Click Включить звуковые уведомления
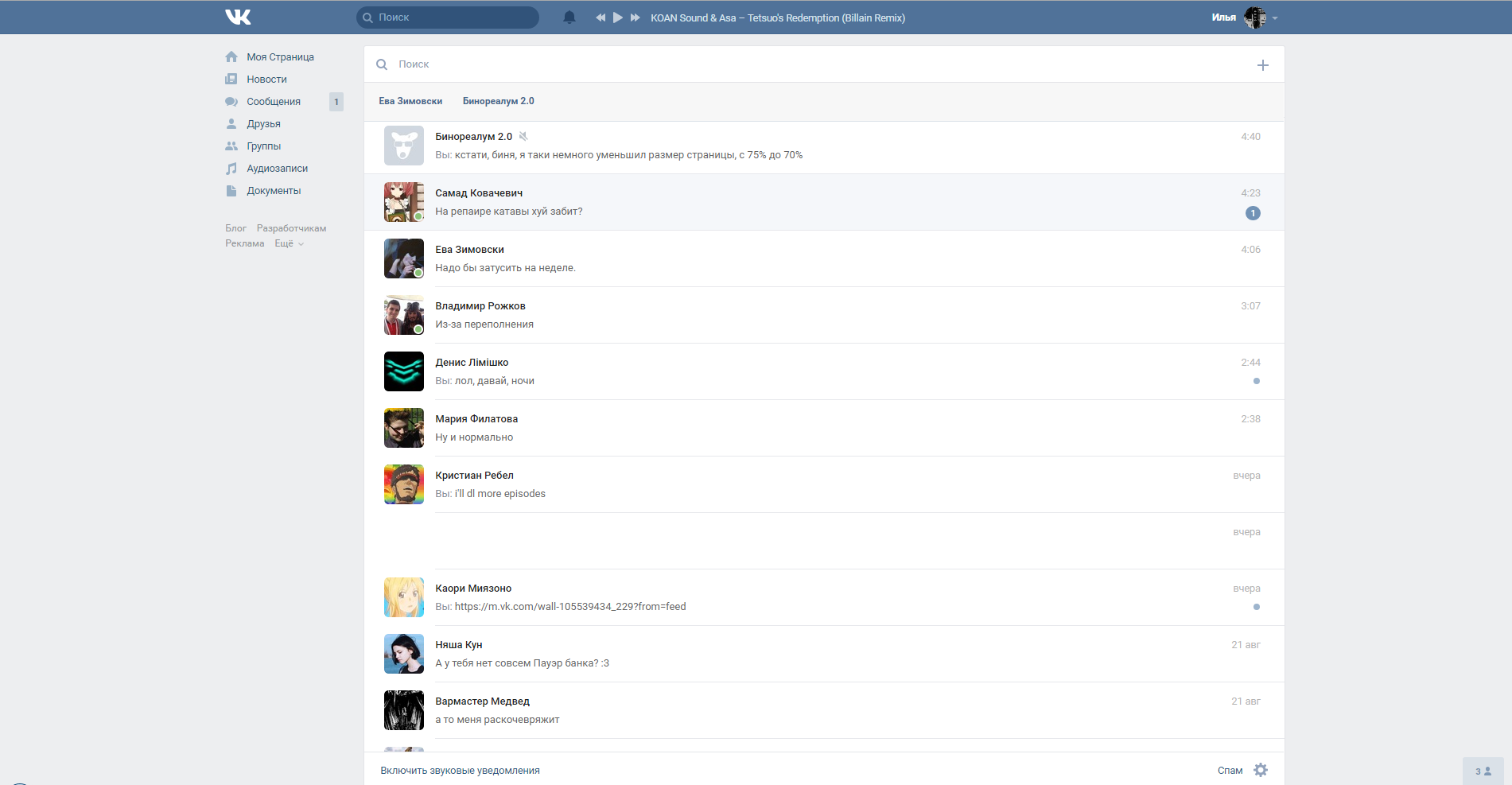 pos(460,771)
